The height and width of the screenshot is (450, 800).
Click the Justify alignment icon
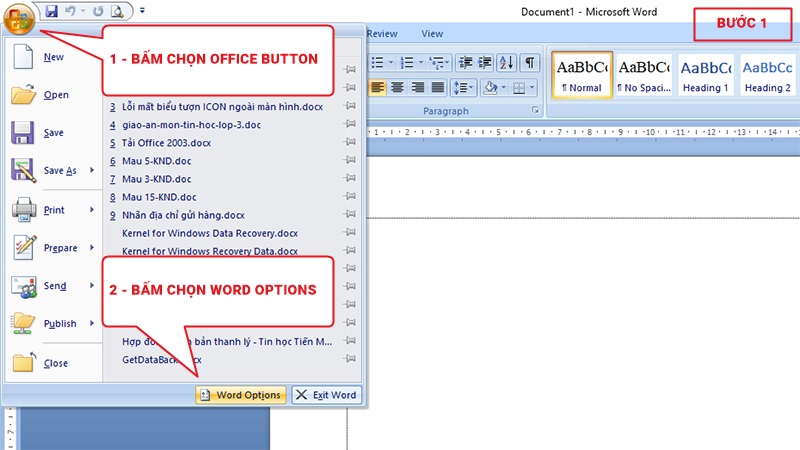point(436,88)
